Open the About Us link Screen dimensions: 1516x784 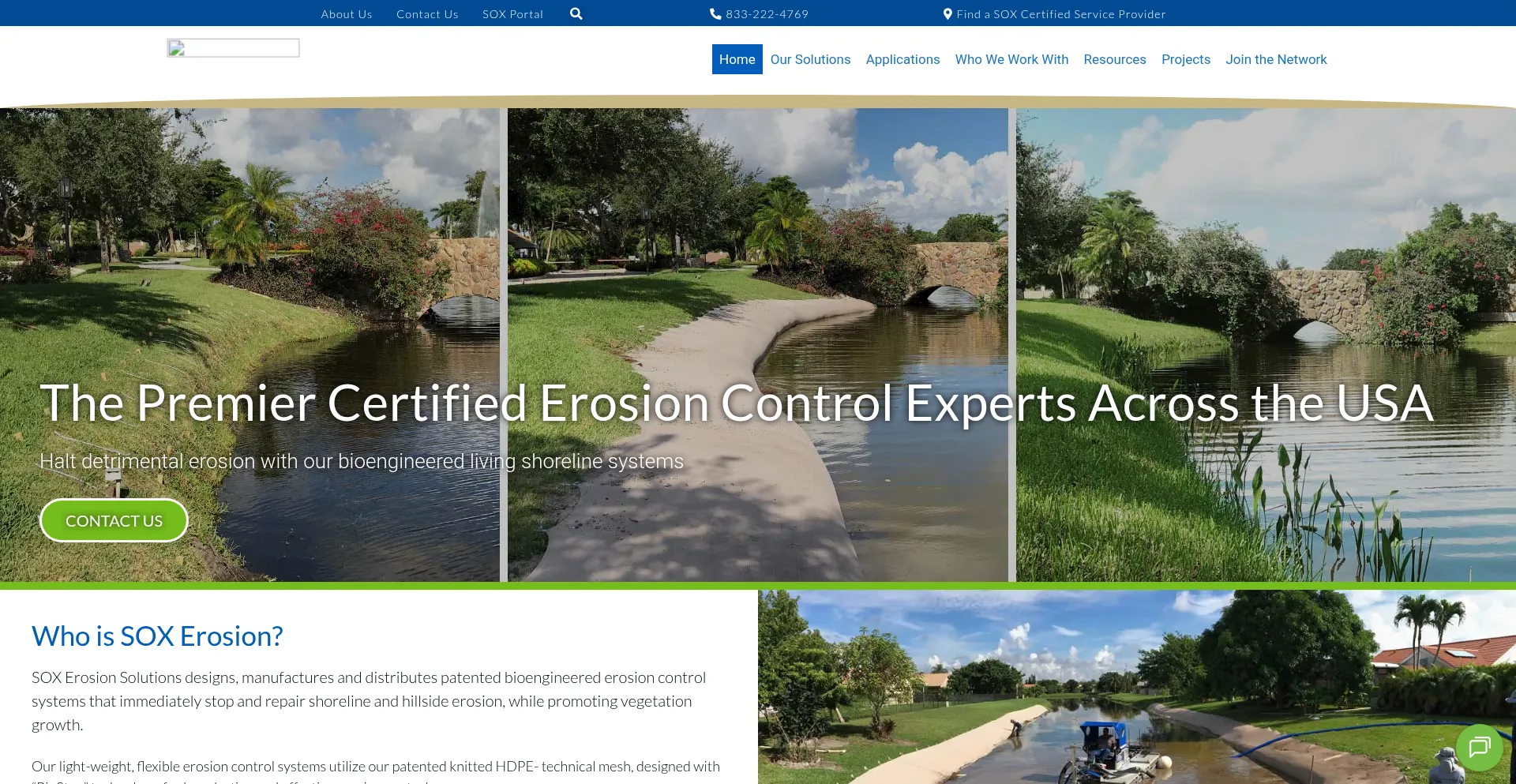(347, 14)
